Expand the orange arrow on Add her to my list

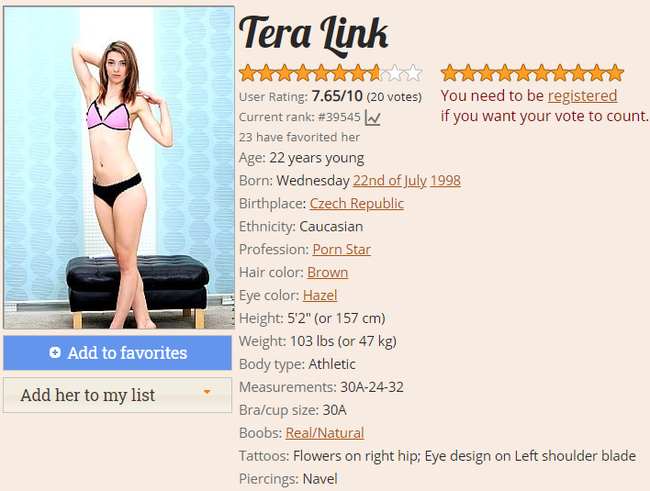click(207, 391)
